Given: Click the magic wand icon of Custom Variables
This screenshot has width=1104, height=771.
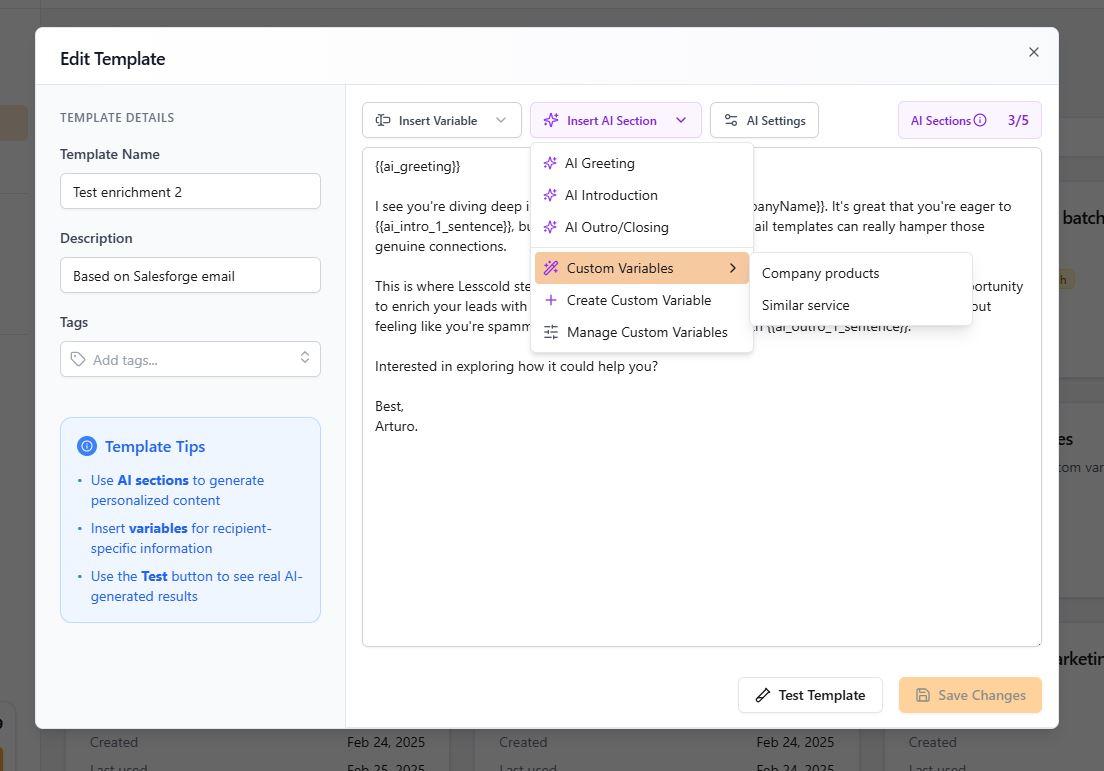Looking at the screenshot, I should (551, 268).
